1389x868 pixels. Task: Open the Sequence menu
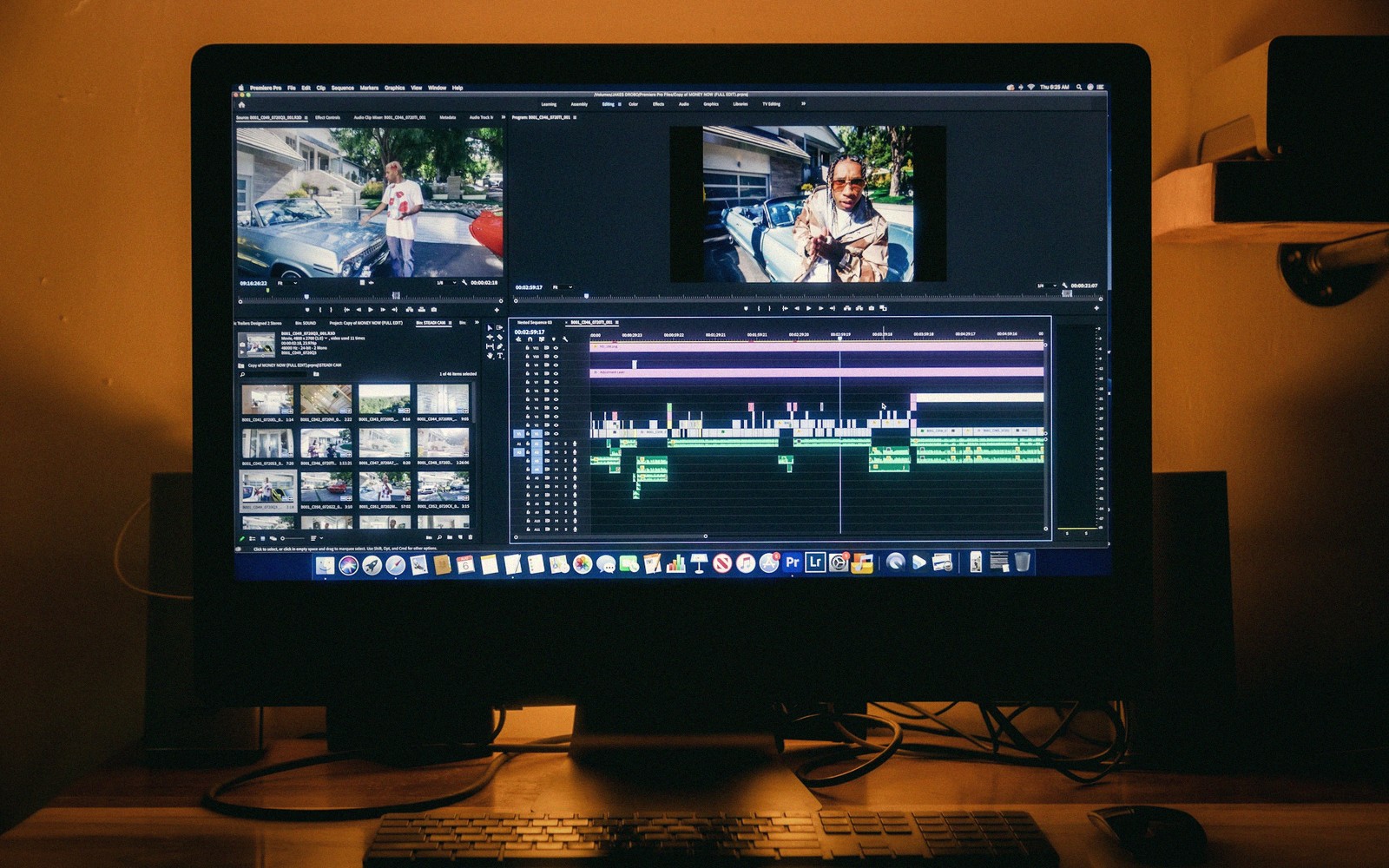[343, 88]
